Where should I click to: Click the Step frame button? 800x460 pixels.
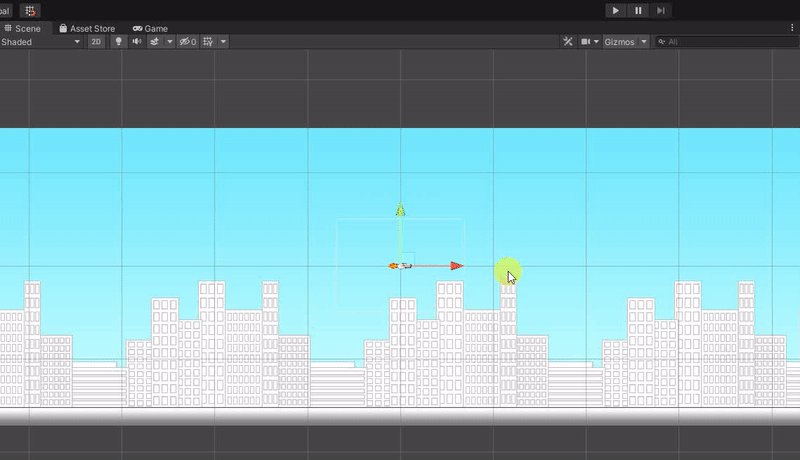click(661, 10)
